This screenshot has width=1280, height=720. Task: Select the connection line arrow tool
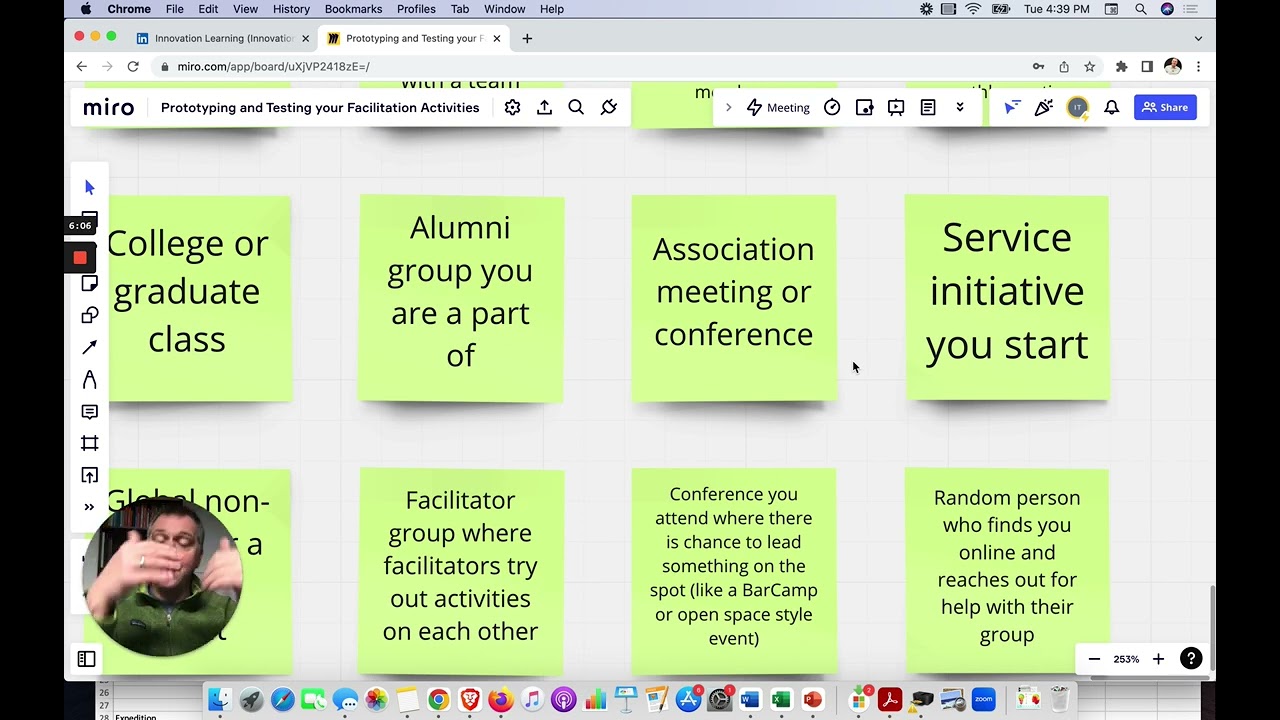click(x=89, y=347)
